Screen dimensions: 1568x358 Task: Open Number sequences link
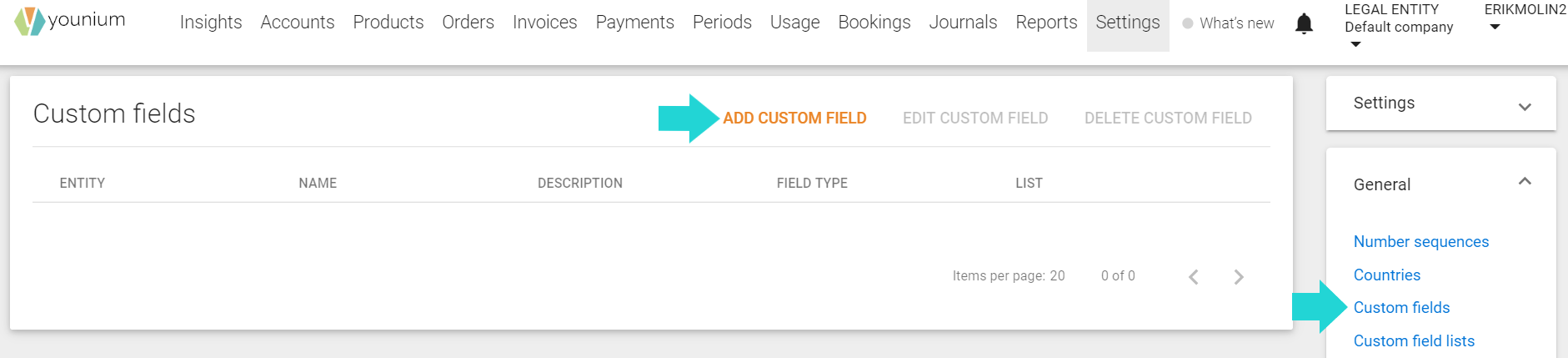pos(1420,242)
